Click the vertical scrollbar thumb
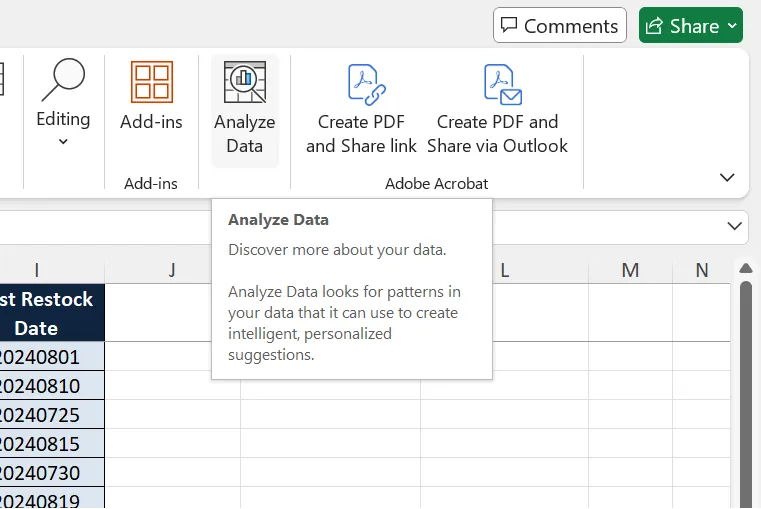The height and width of the screenshot is (509, 761). coord(746,394)
